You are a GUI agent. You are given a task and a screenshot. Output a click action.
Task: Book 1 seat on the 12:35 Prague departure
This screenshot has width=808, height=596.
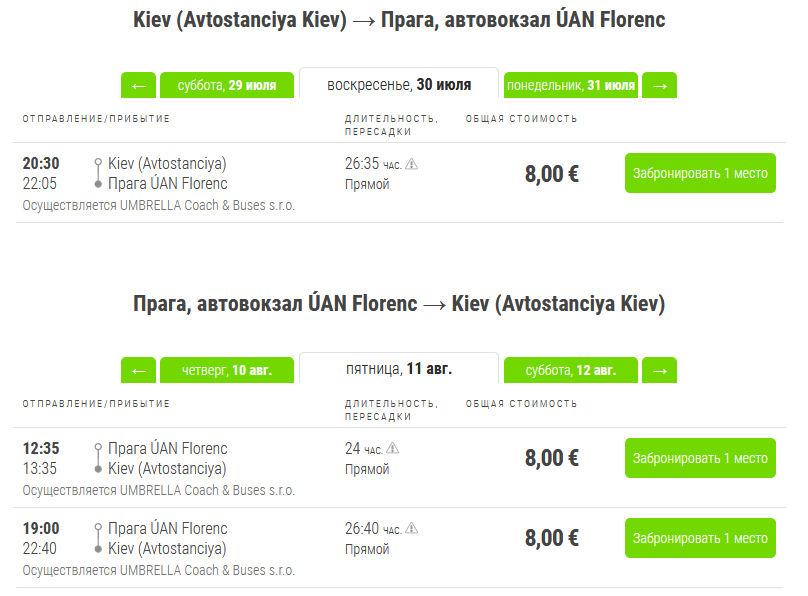[x=700, y=458]
